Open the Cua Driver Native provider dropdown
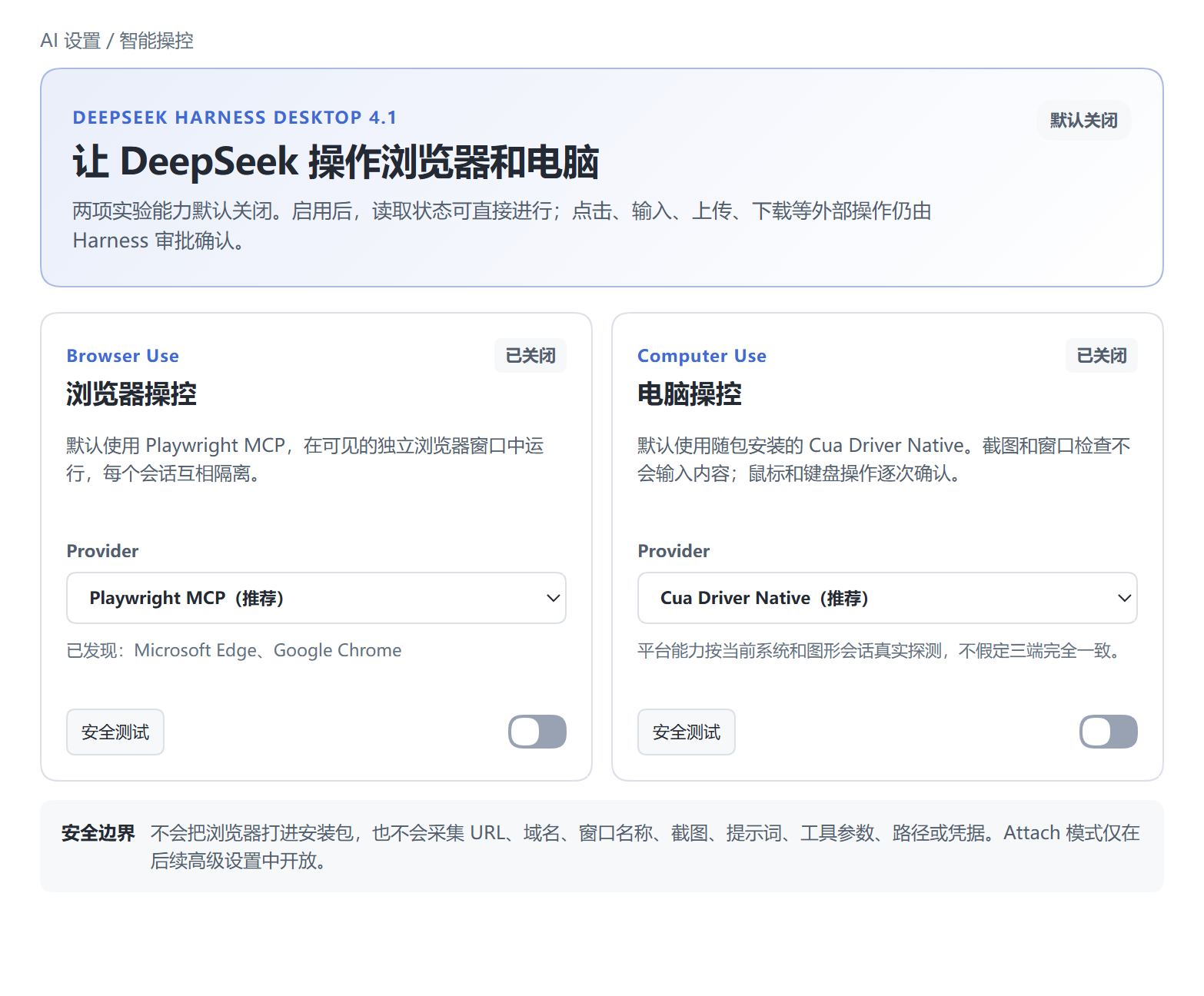 coord(887,598)
